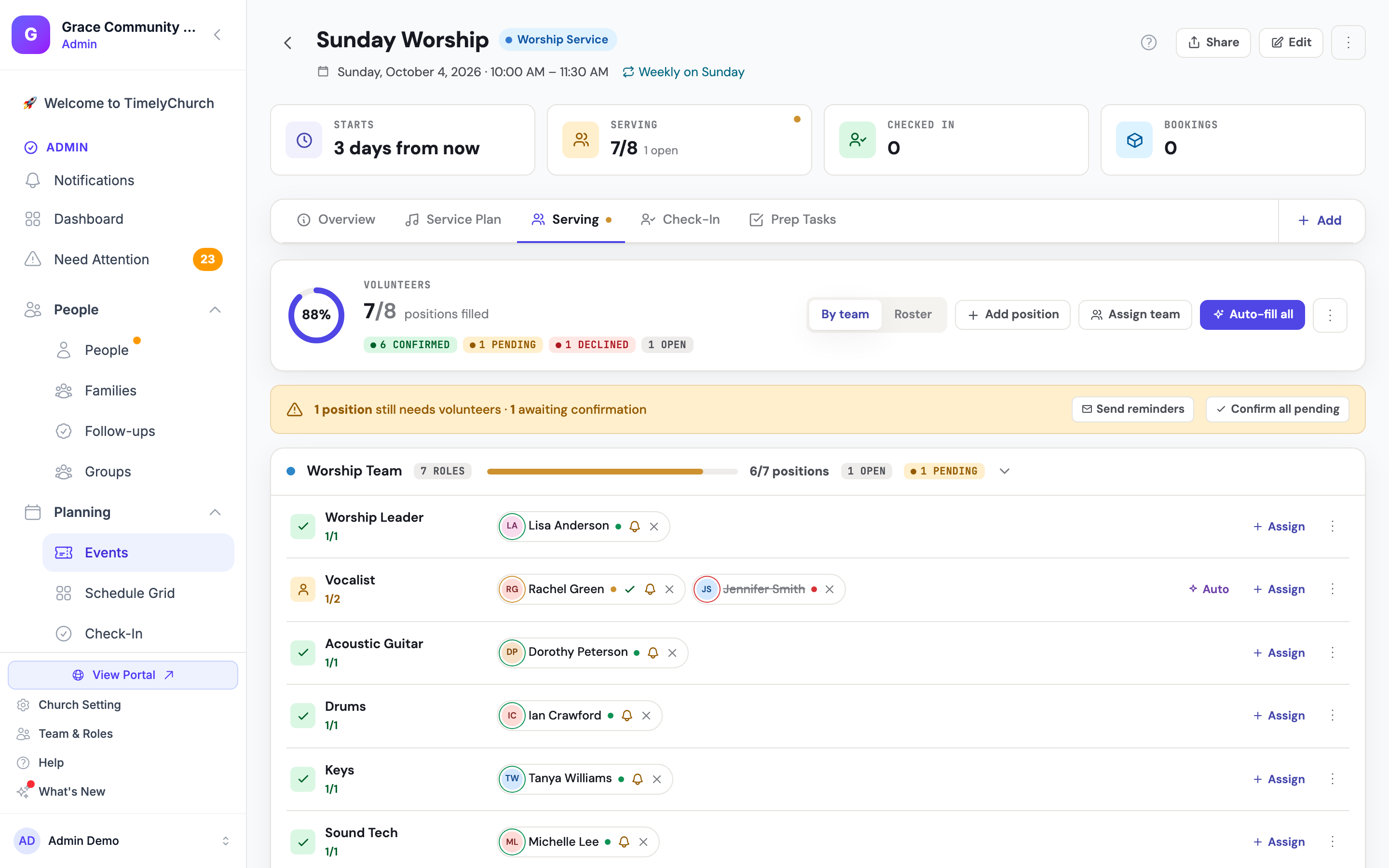Click the Auto-fill all button
1389x868 pixels.
tap(1253, 314)
